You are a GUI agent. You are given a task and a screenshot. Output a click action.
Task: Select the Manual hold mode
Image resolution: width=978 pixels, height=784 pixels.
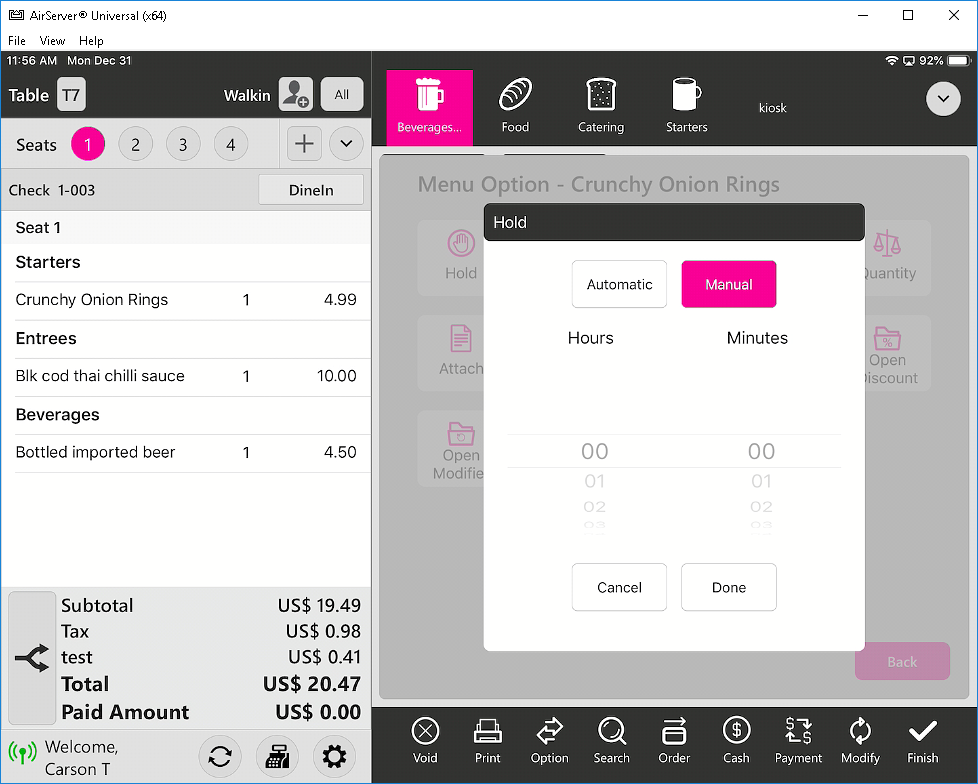coord(728,284)
